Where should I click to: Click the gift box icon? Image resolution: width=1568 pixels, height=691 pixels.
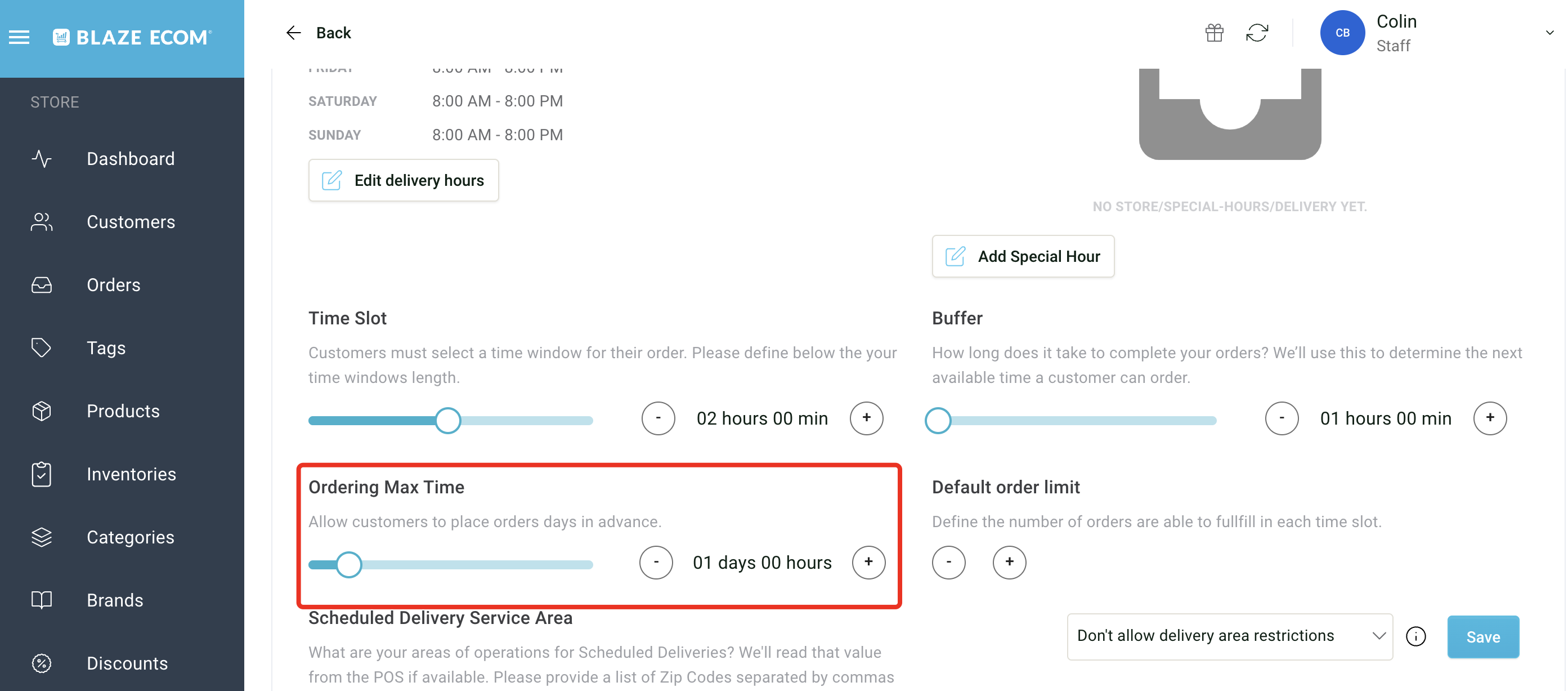1215,33
